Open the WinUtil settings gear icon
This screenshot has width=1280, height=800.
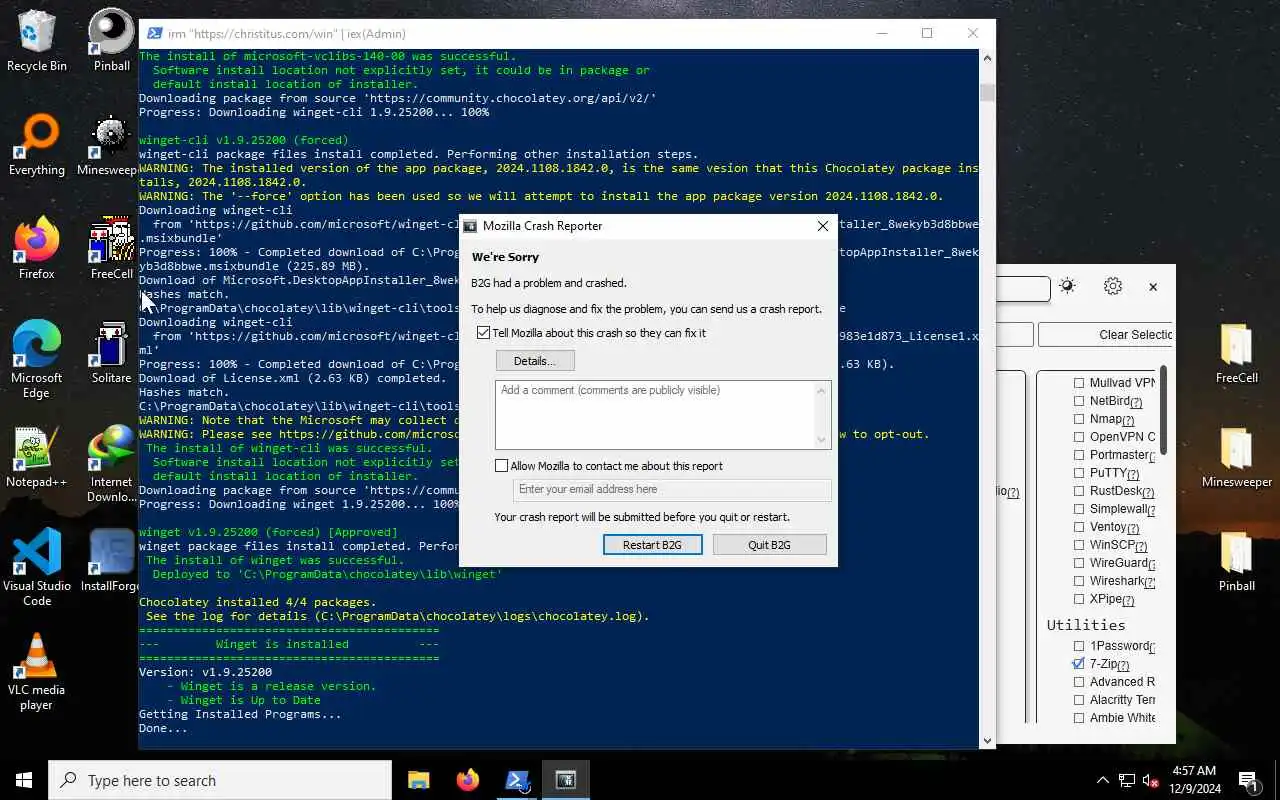pyautogui.click(x=1113, y=287)
